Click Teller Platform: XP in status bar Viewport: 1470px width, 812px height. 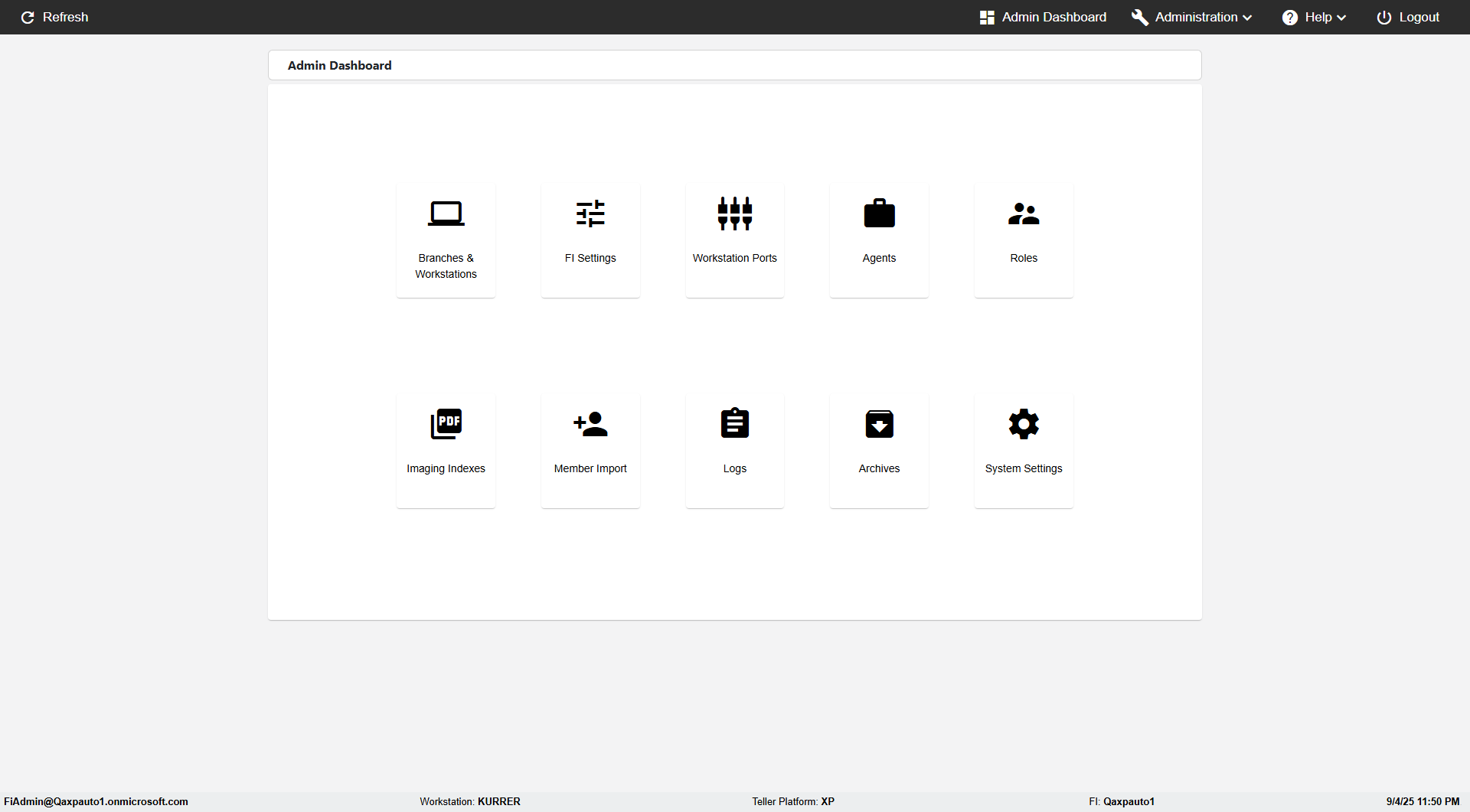coord(793,801)
